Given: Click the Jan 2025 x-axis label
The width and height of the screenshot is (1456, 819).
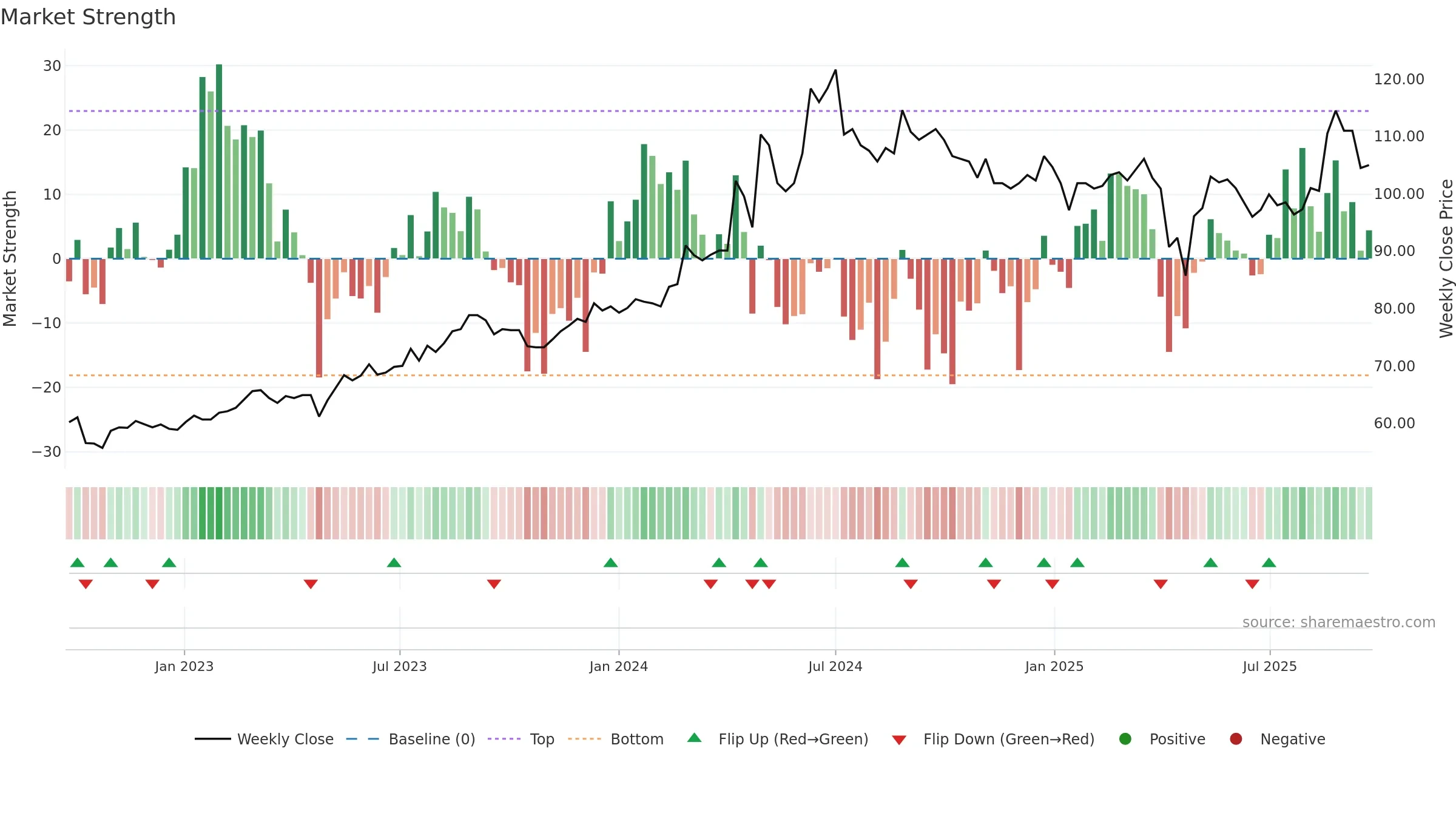Looking at the screenshot, I should pyautogui.click(x=1054, y=667).
